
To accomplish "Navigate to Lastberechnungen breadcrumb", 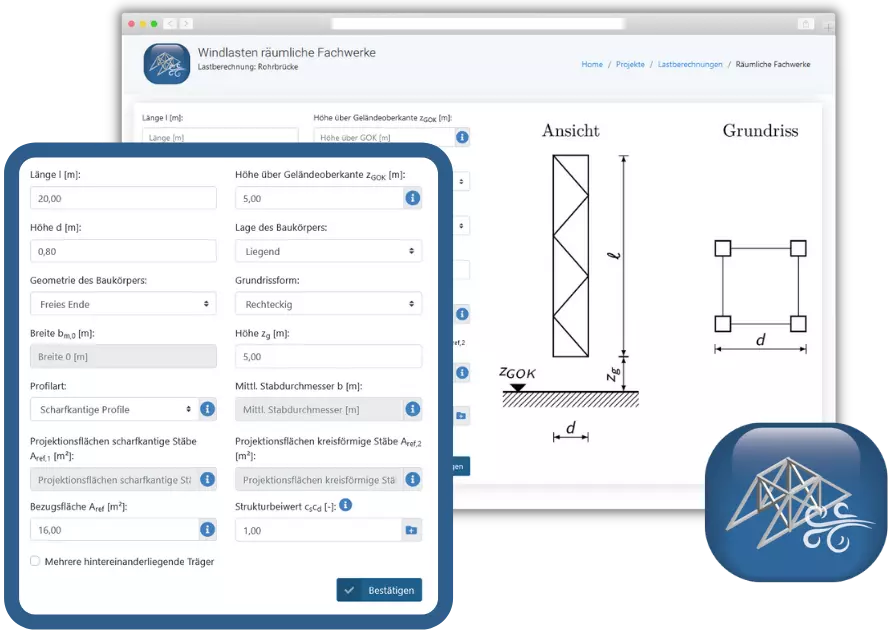I will (690, 64).
